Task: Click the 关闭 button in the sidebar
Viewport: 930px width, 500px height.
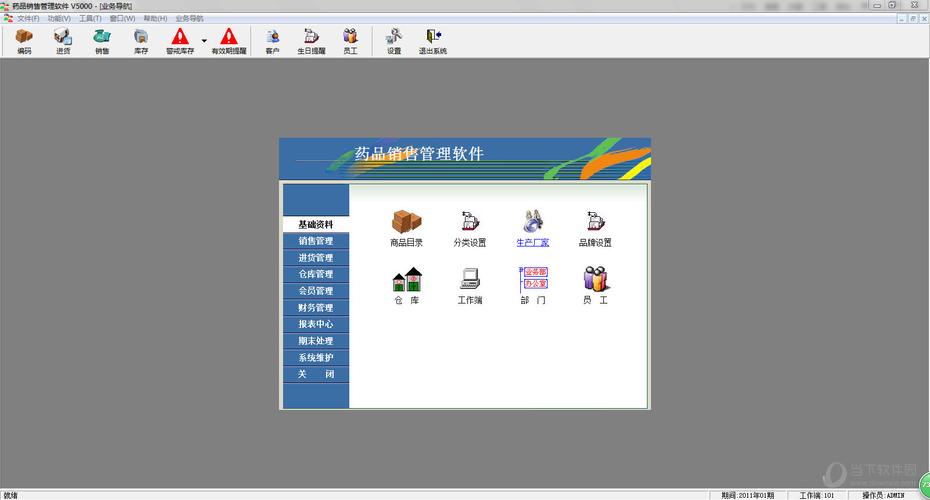Action: pyautogui.click(x=316, y=374)
